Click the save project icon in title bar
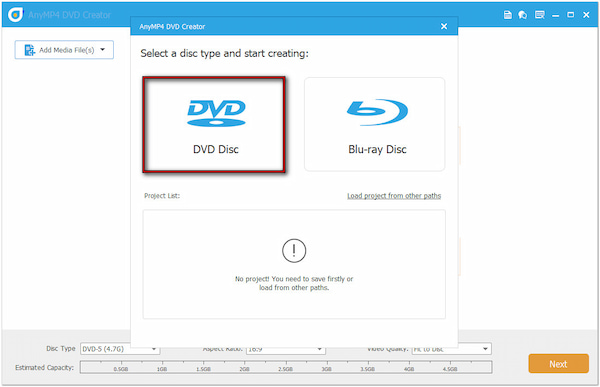The height and width of the screenshot is (387, 600). point(507,15)
